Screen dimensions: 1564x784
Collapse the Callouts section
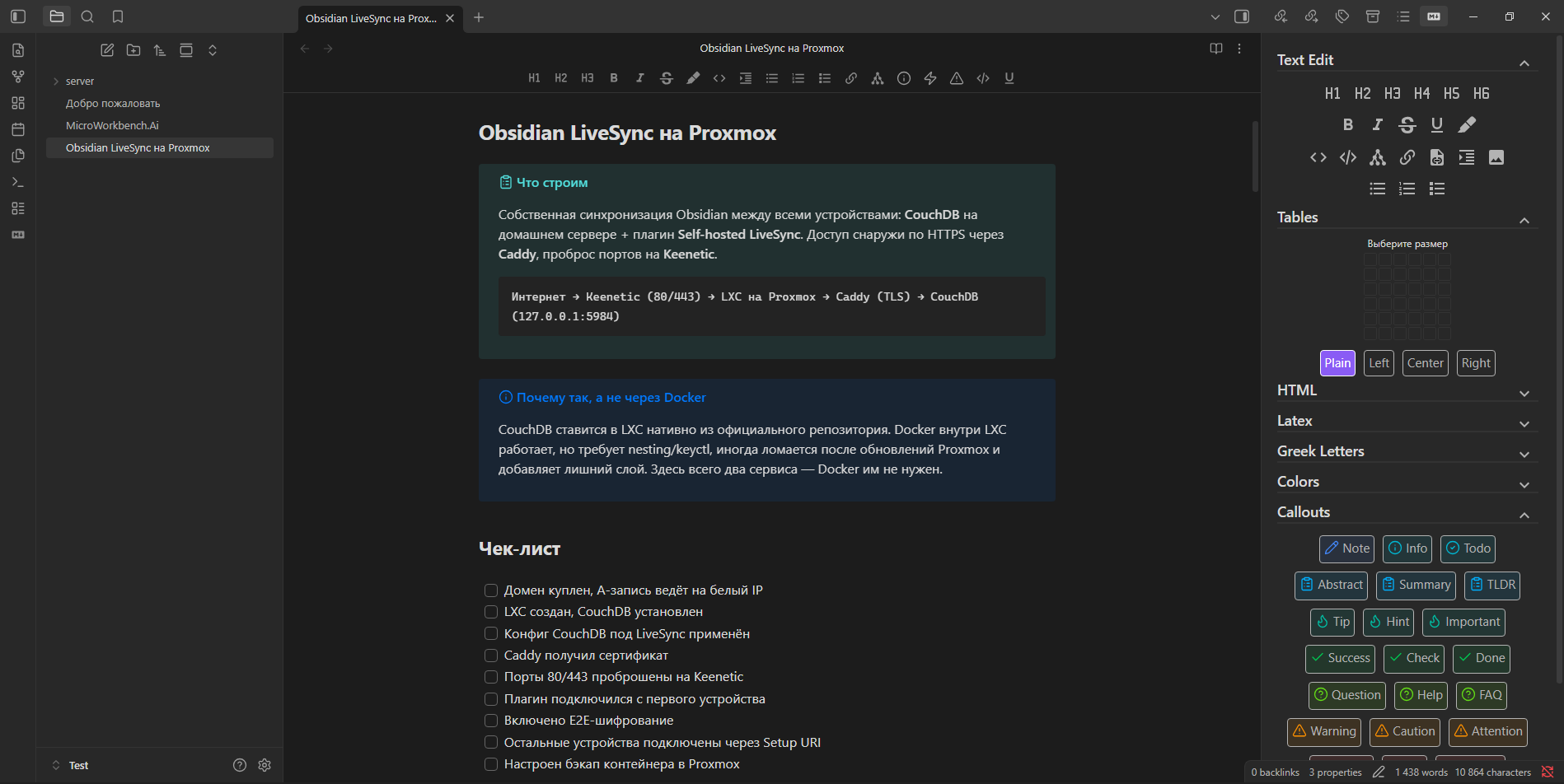pyautogui.click(x=1407, y=513)
